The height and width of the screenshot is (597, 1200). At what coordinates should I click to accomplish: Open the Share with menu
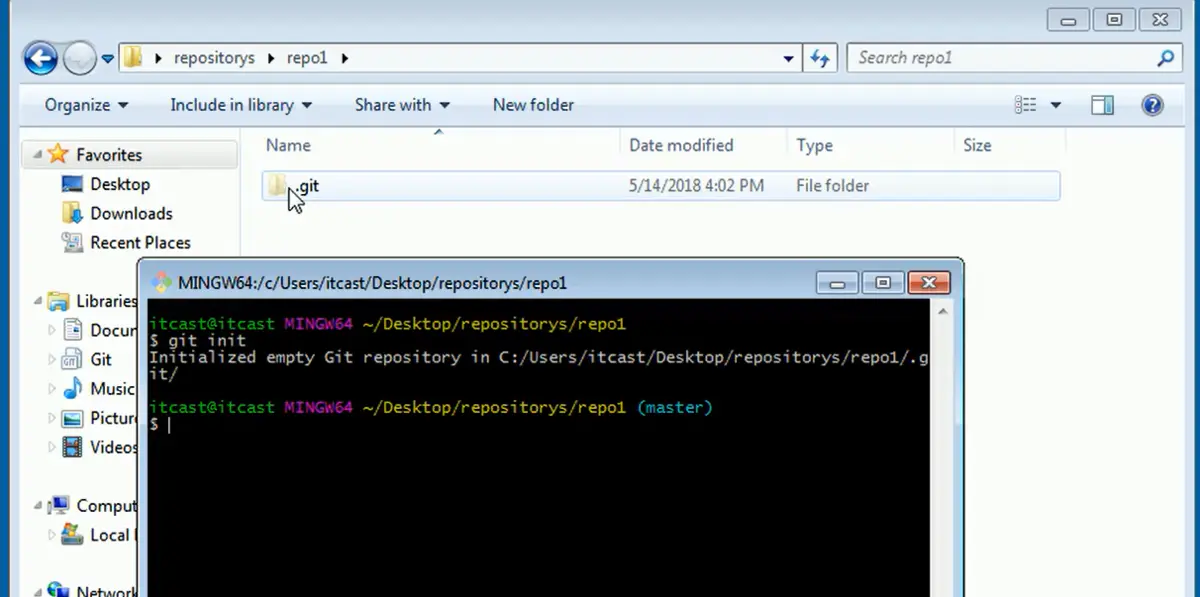point(402,105)
